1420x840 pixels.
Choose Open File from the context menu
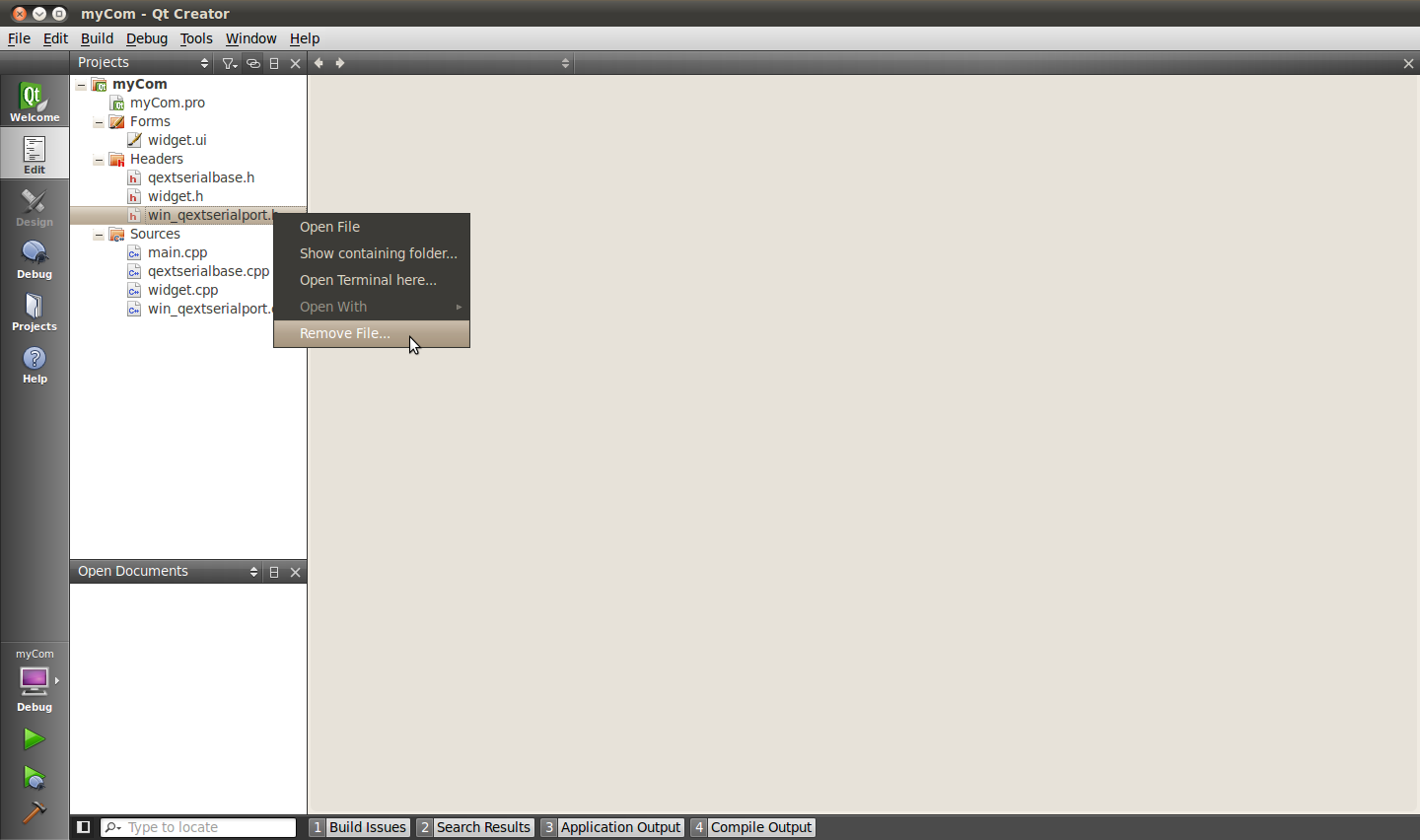coord(372,227)
